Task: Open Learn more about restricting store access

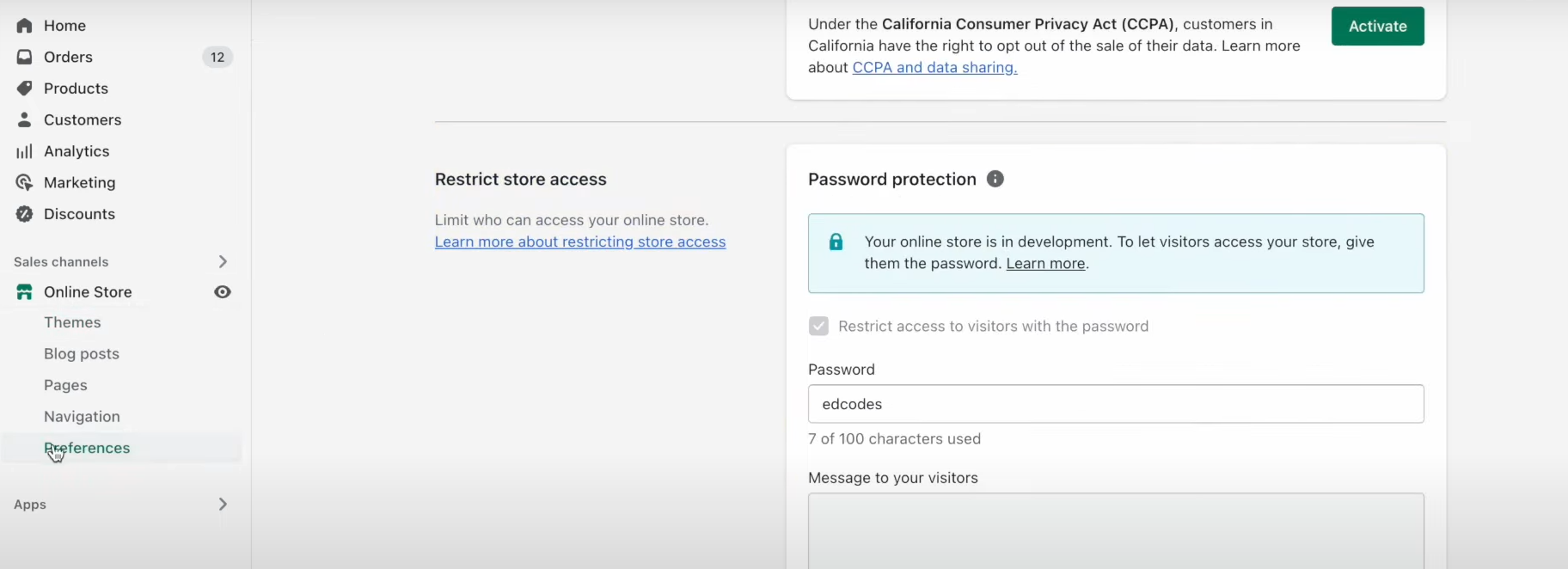Action: tap(580, 242)
